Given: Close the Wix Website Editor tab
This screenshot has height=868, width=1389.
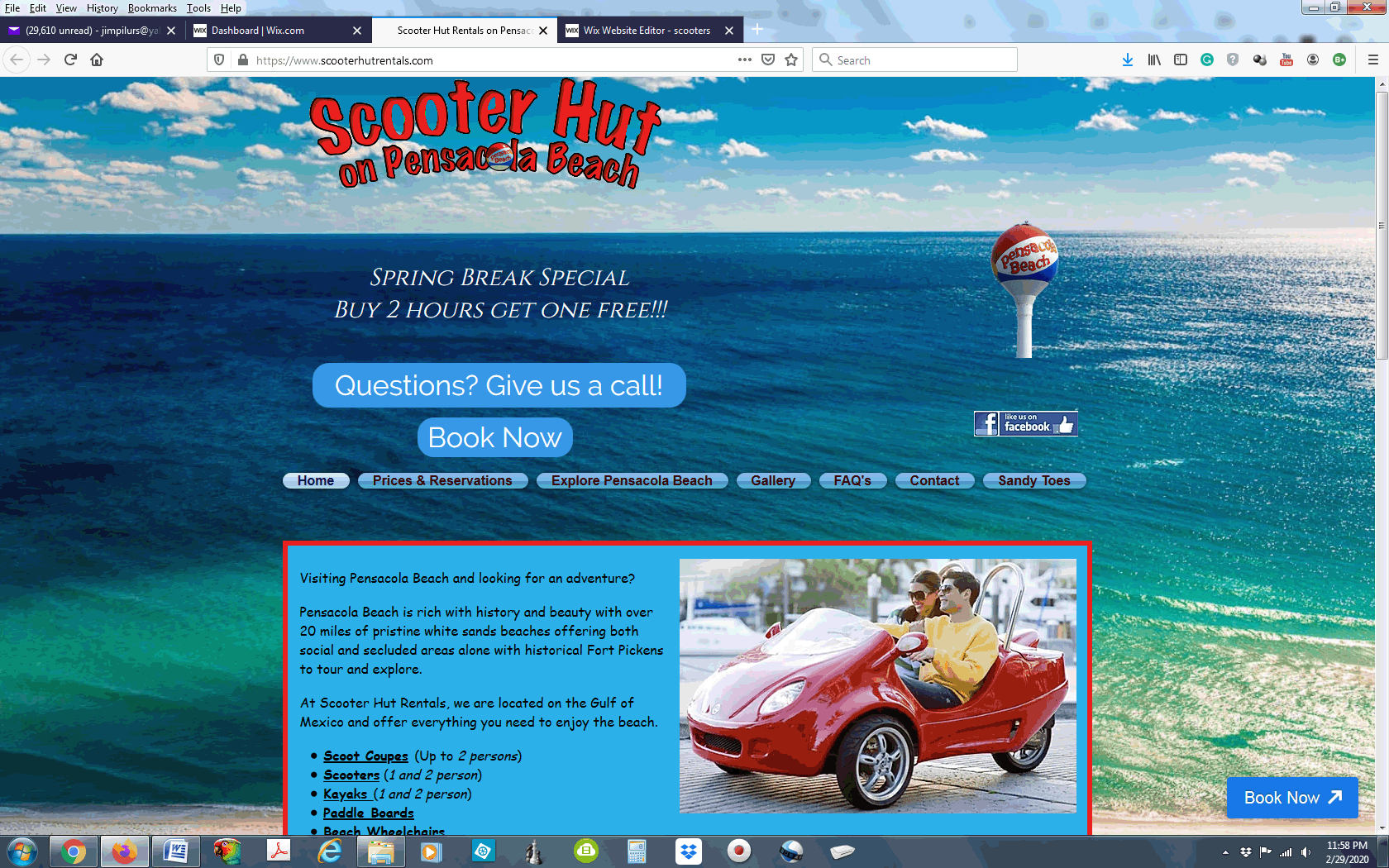Looking at the screenshot, I should click(x=728, y=31).
